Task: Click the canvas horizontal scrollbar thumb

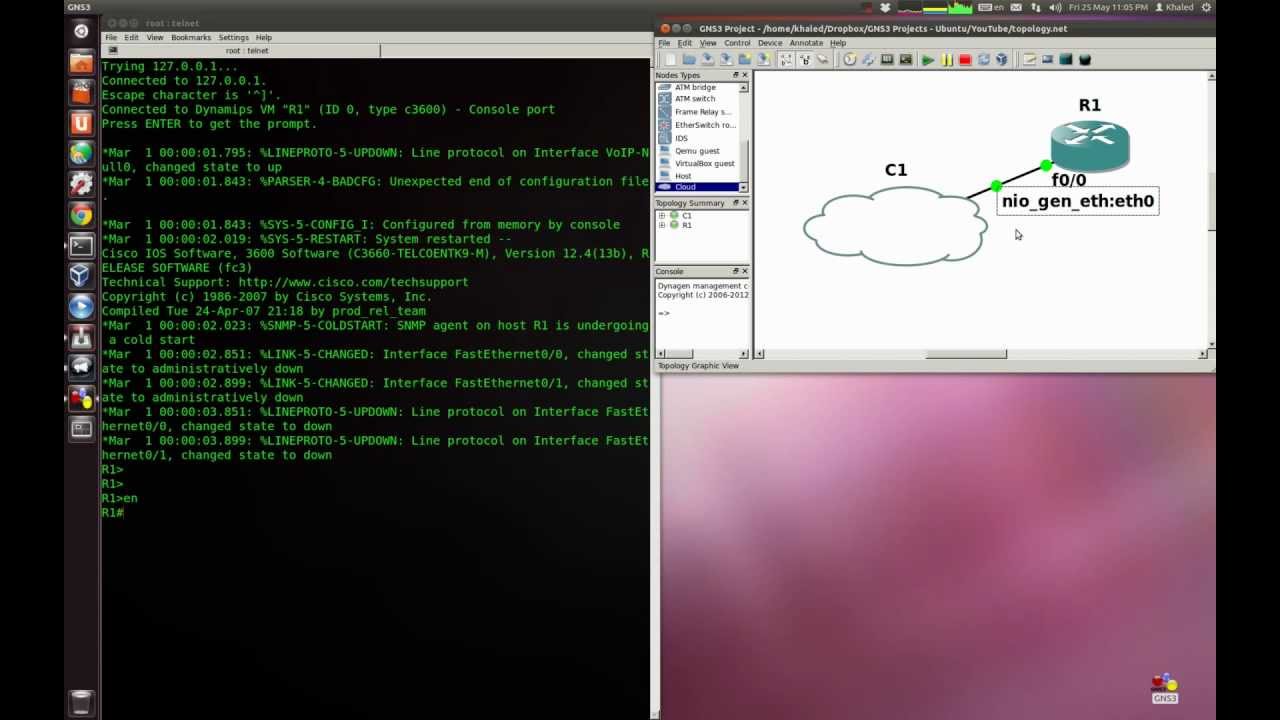Action: pos(966,353)
